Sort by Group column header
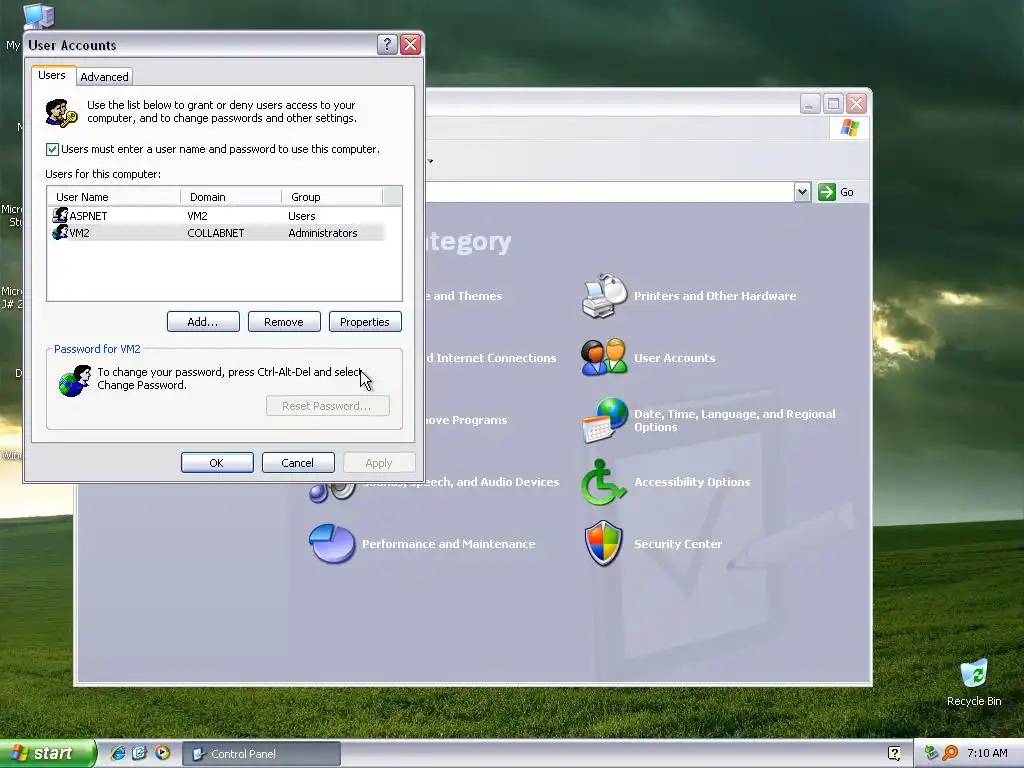 pos(332,197)
